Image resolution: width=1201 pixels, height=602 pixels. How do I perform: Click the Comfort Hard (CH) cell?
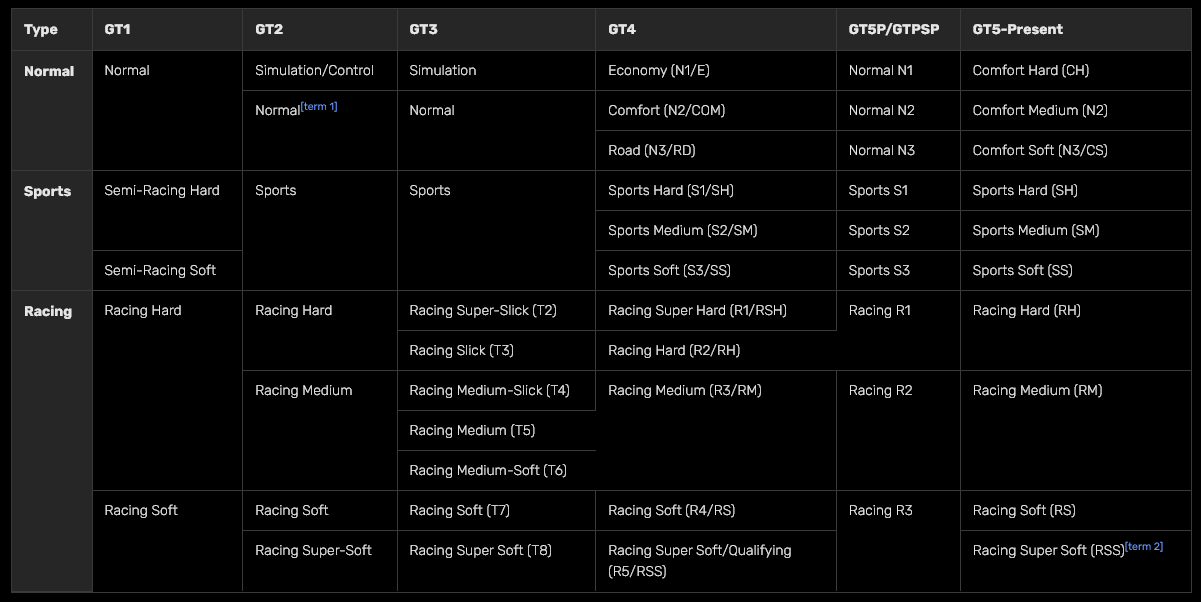[1025, 70]
